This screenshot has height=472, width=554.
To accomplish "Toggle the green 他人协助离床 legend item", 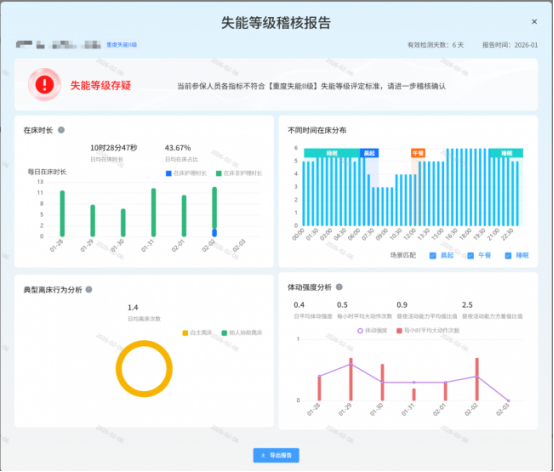I will click(x=242, y=333).
